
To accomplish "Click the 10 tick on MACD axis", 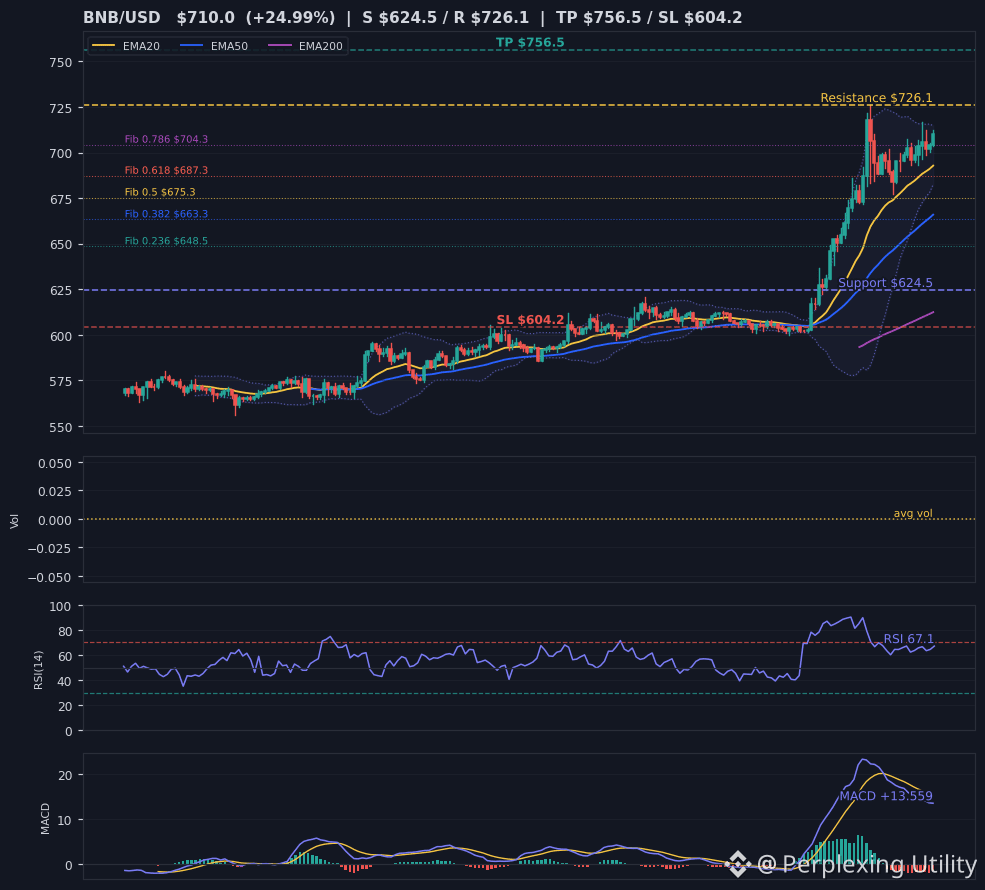I will click(x=65, y=820).
